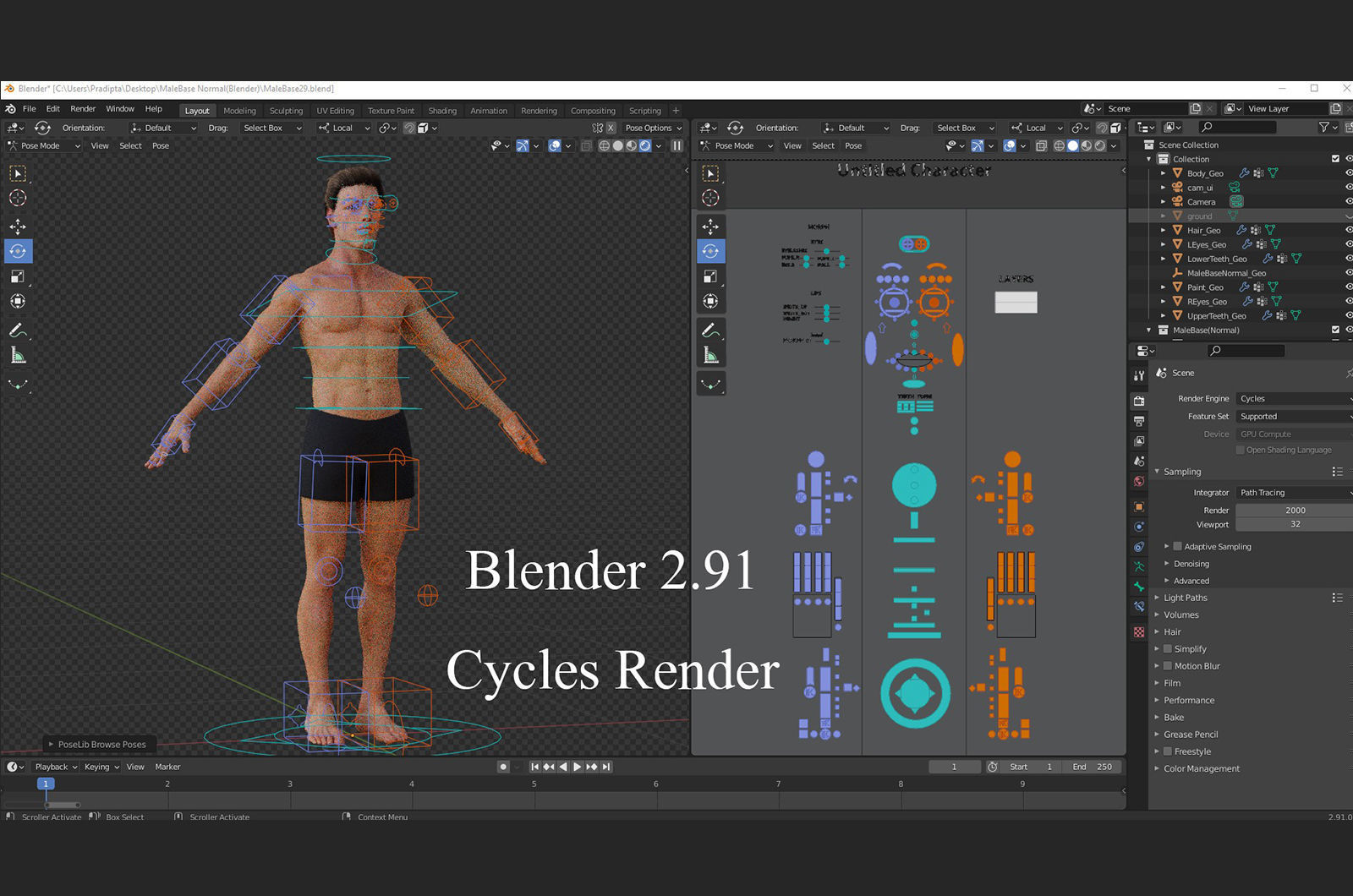Activate Rotate tool in right viewport toolbar
Image resolution: width=1353 pixels, height=896 pixels.
pyautogui.click(x=710, y=251)
